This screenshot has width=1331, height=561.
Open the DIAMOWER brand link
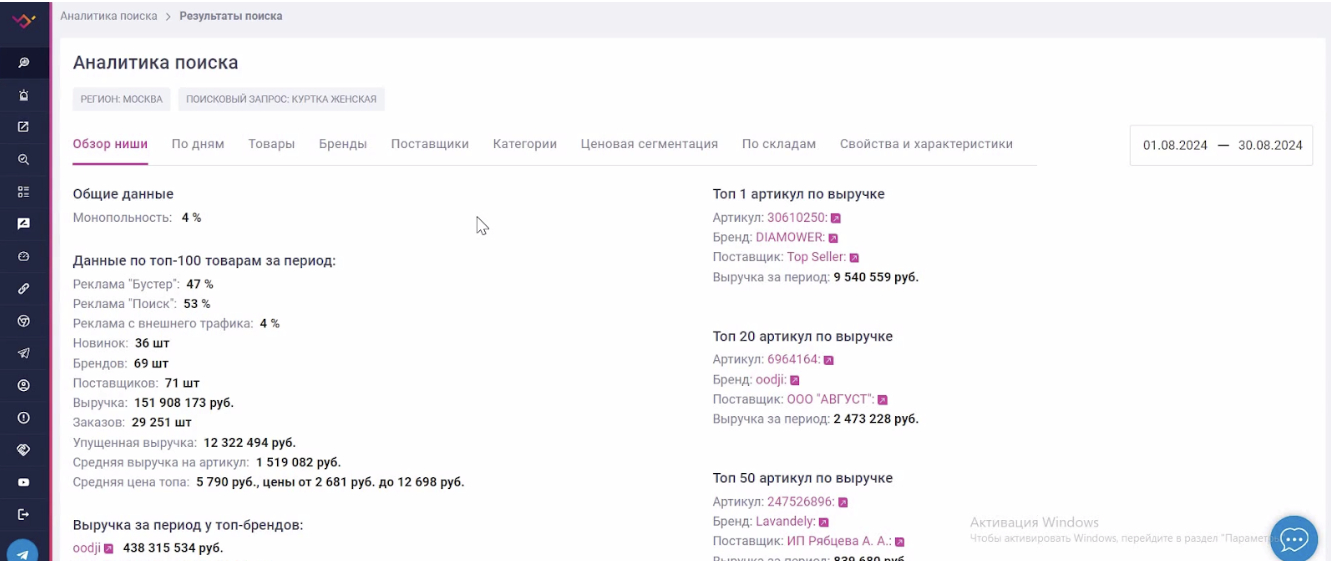pyautogui.click(x=790, y=238)
